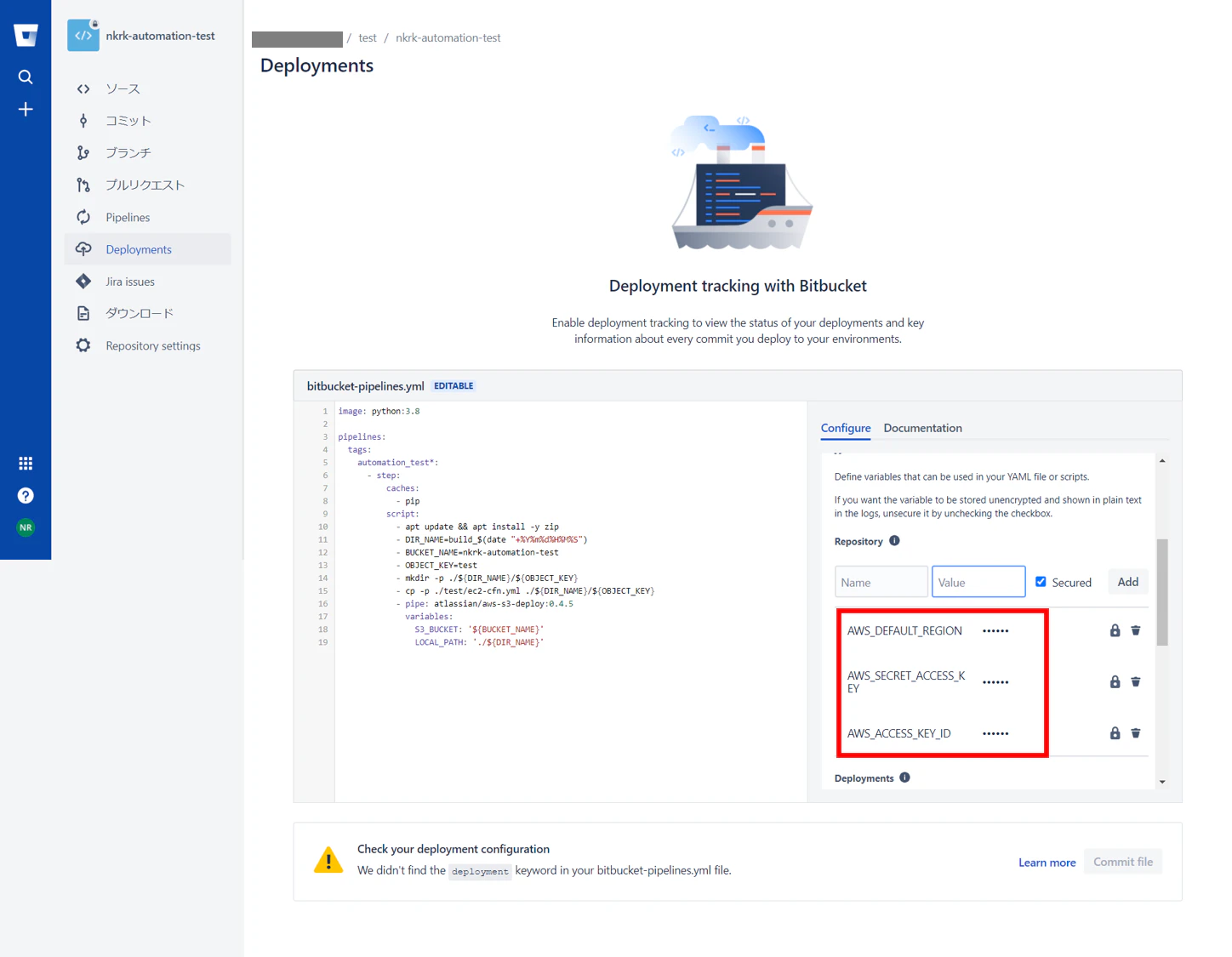Click lock icon for AWS_DEFAULT_REGION
Screen dimensions: 1232x957
click(1115, 630)
